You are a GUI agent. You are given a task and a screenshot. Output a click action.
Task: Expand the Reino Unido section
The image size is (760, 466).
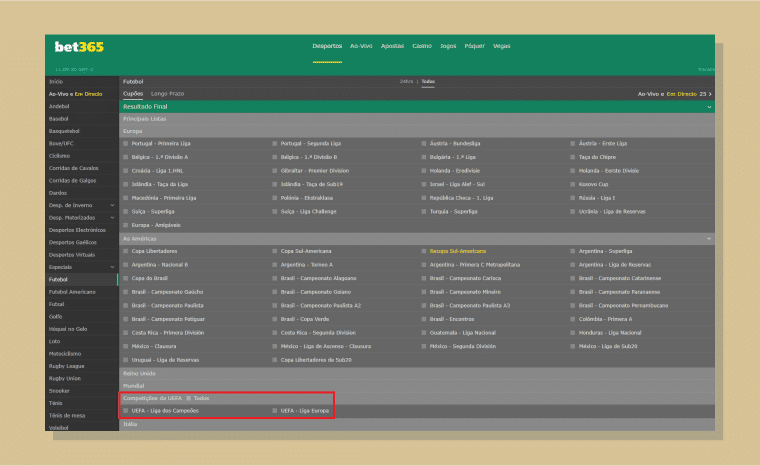pyautogui.click(x=417, y=373)
